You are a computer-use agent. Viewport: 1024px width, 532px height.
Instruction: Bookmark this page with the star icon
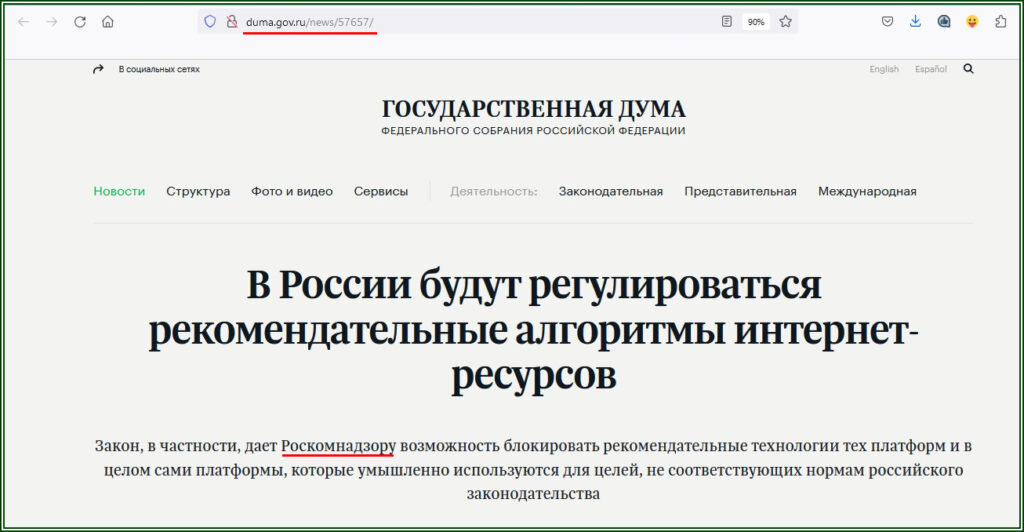tap(786, 22)
